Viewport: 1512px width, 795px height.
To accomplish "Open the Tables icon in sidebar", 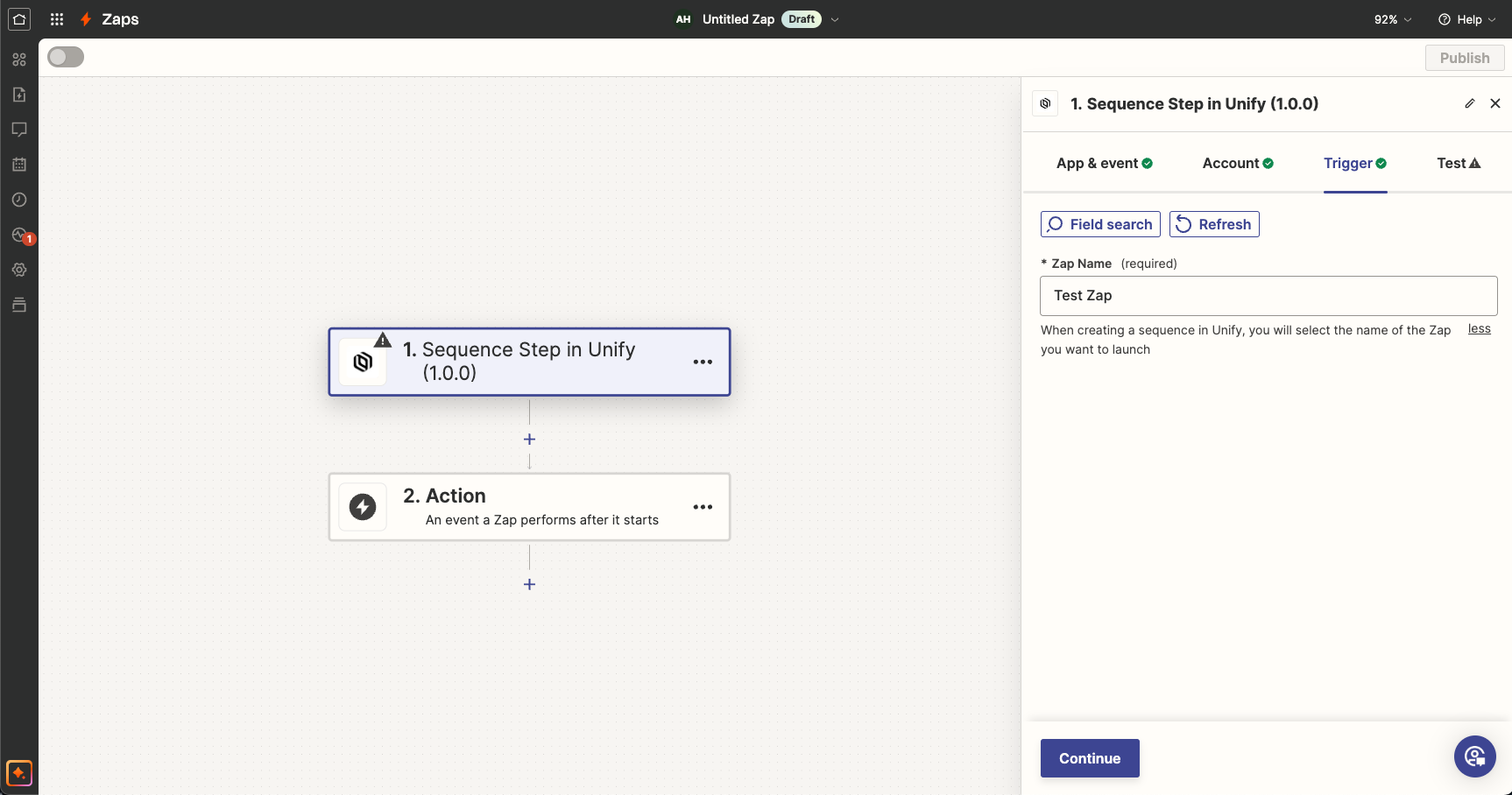I will coord(19,165).
